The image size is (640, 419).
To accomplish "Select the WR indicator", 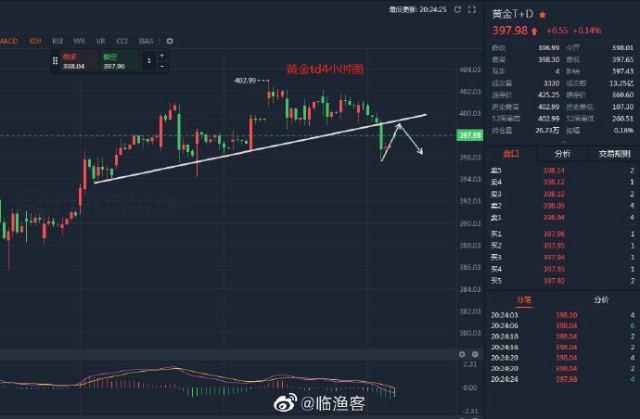I will coord(79,41).
